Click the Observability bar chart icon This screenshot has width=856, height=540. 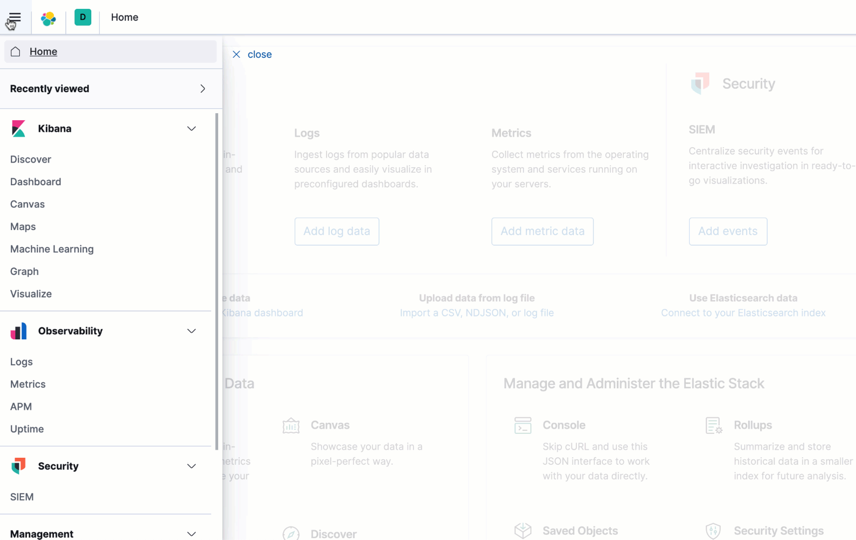(x=18, y=331)
